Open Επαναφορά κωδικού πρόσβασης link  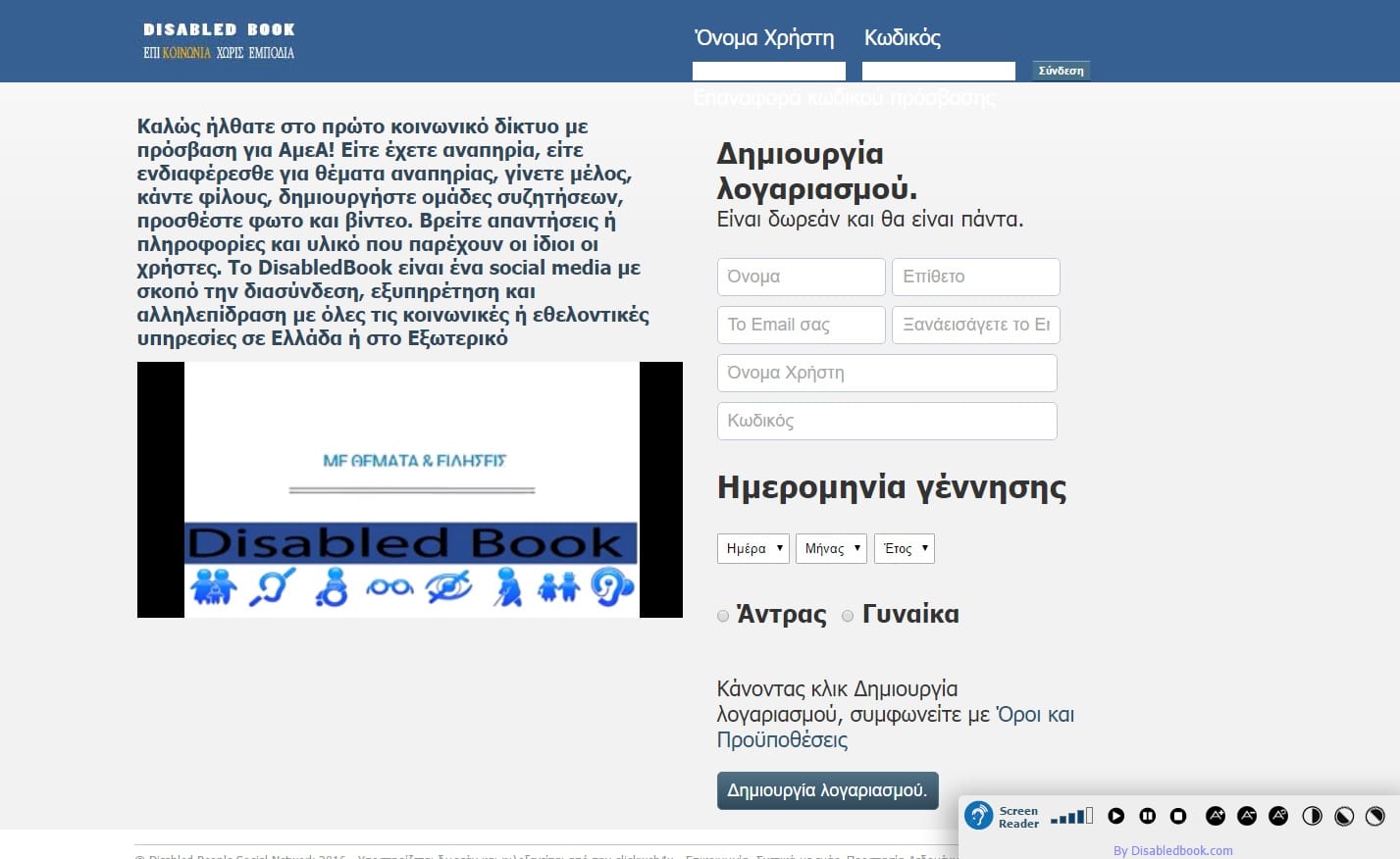845,98
